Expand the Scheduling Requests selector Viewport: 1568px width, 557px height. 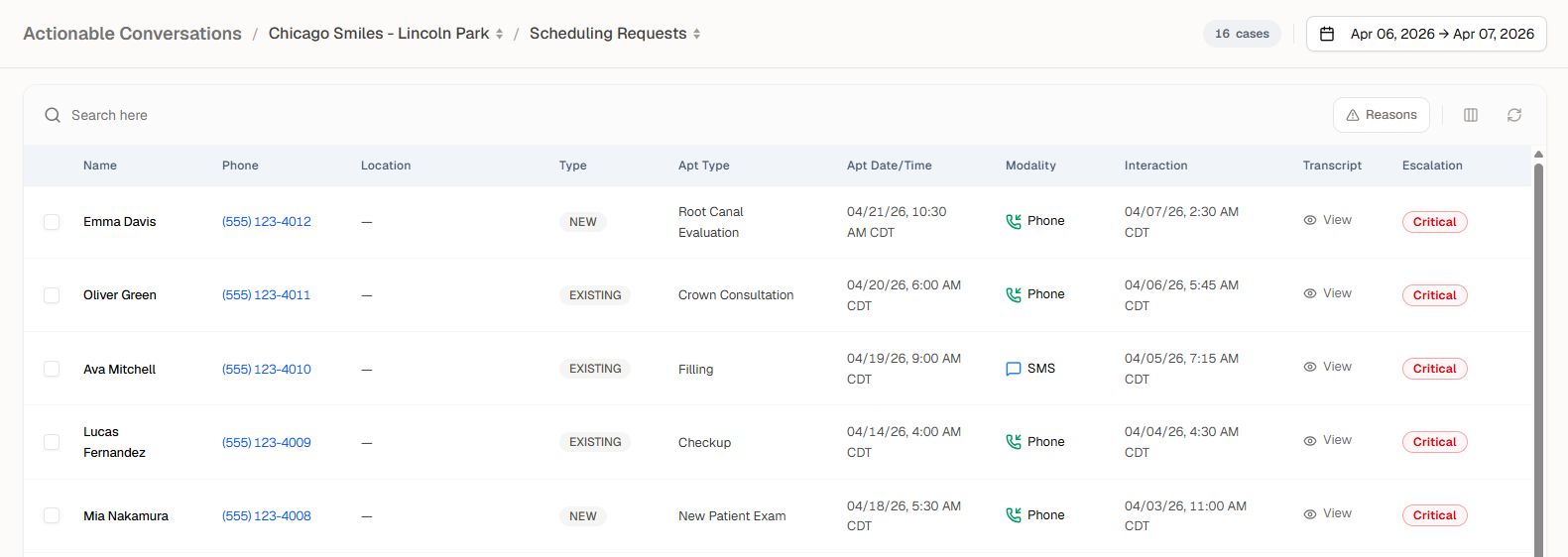pyautogui.click(x=615, y=34)
